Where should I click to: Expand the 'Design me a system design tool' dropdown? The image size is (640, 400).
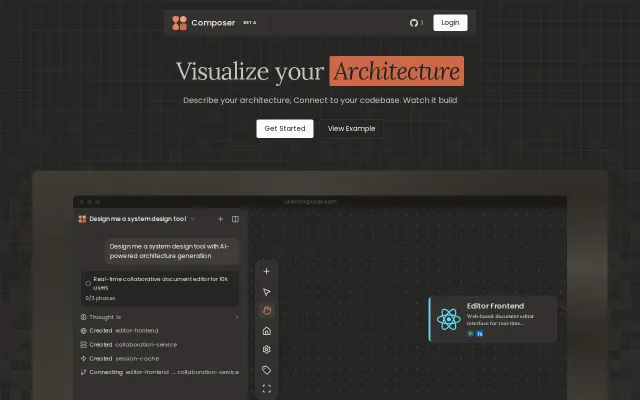pos(193,219)
